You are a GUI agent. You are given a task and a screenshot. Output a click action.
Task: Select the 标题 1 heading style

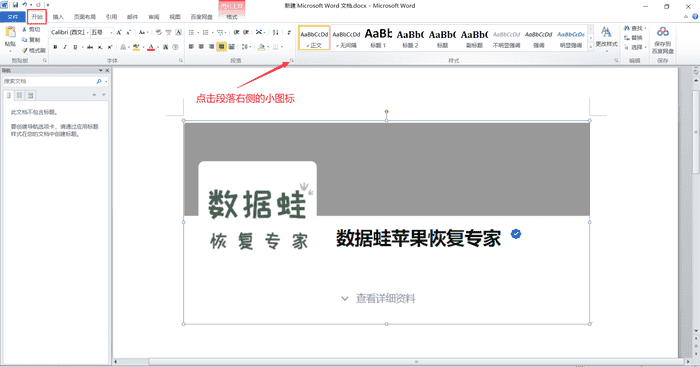378,38
